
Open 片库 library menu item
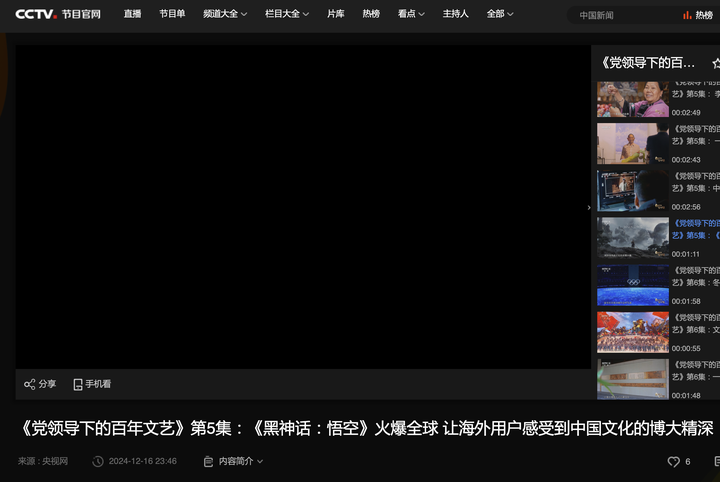[x=336, y=14]
